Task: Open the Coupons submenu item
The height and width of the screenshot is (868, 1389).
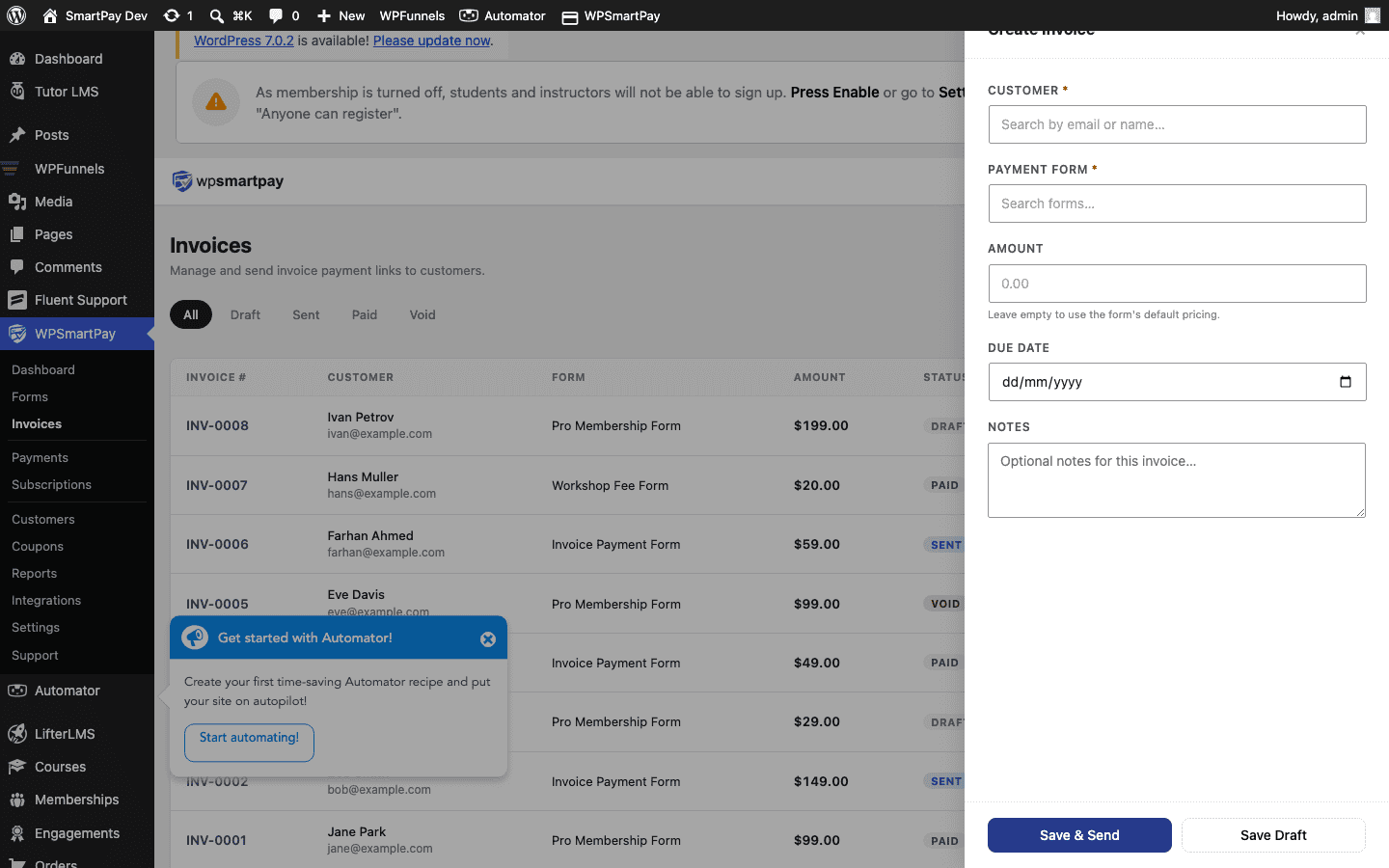Action: point(38,546)
